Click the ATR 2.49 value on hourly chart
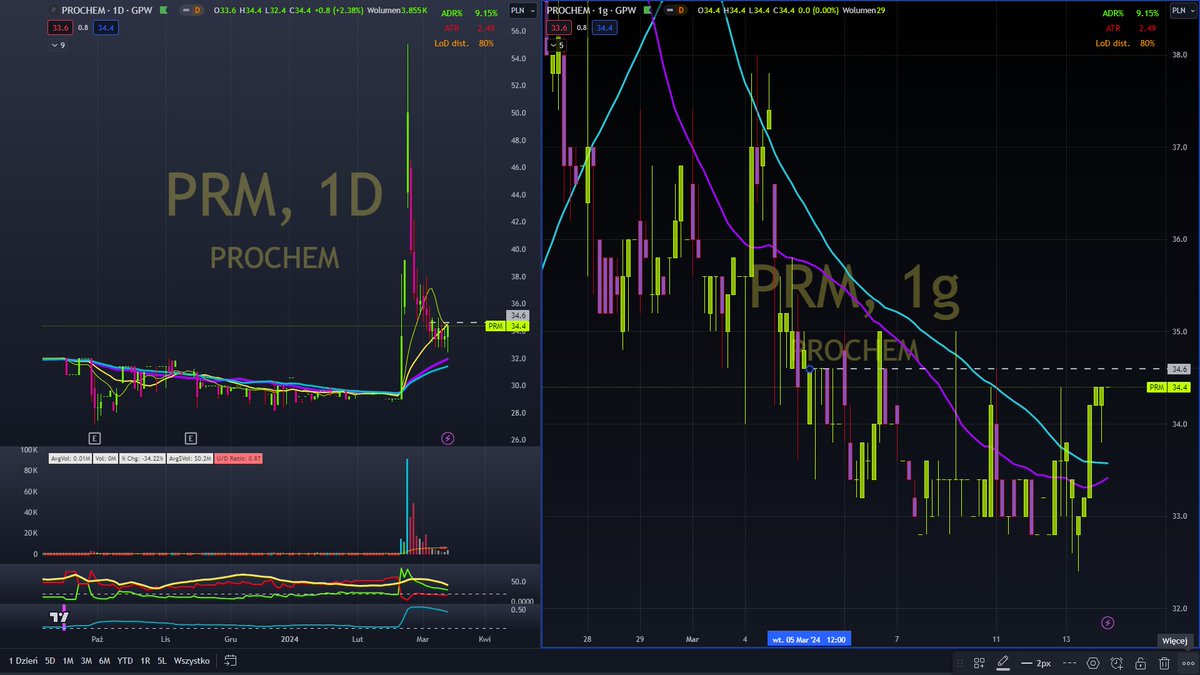 pos(1147,28)
